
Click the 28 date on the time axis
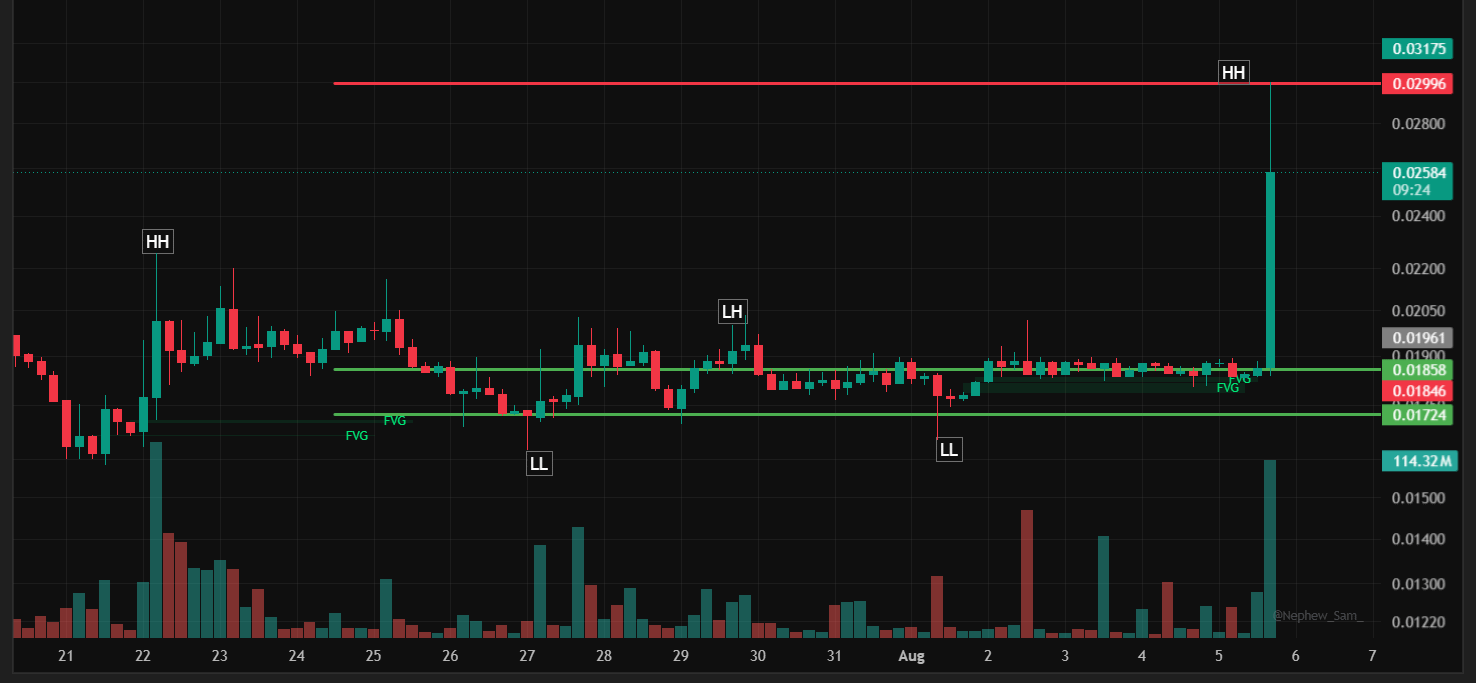point(604,656)
